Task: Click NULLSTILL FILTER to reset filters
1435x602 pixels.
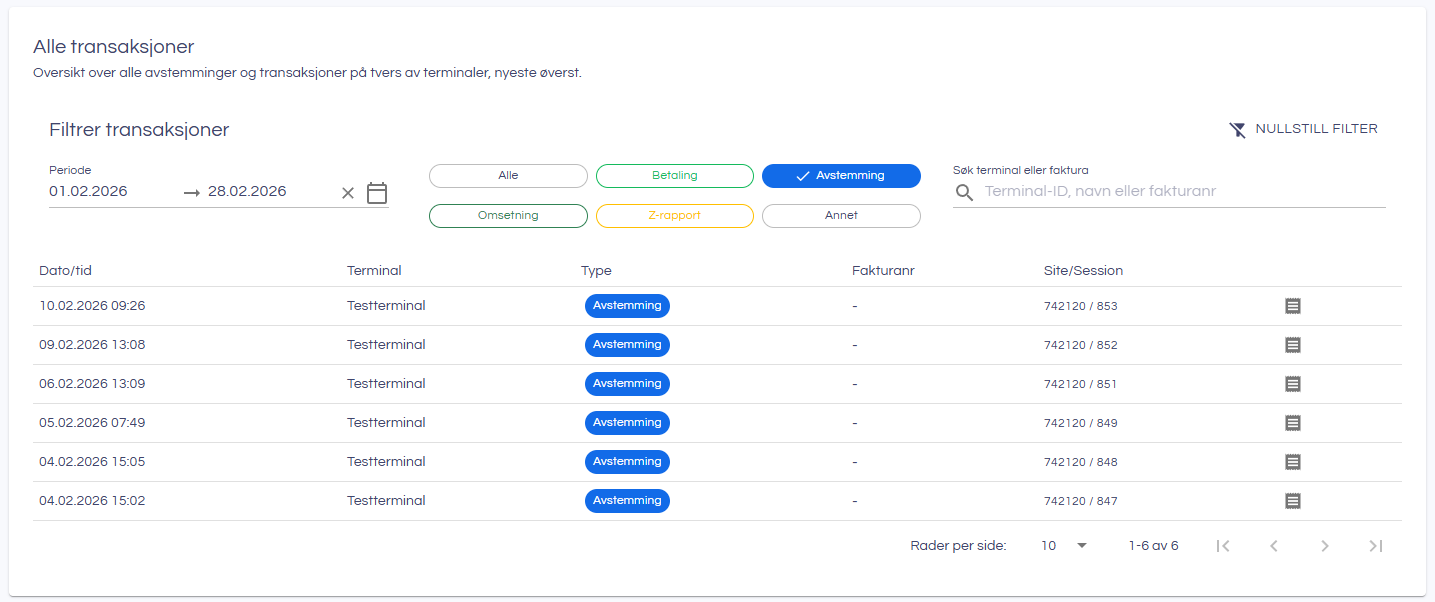Action: (1303, 129)
